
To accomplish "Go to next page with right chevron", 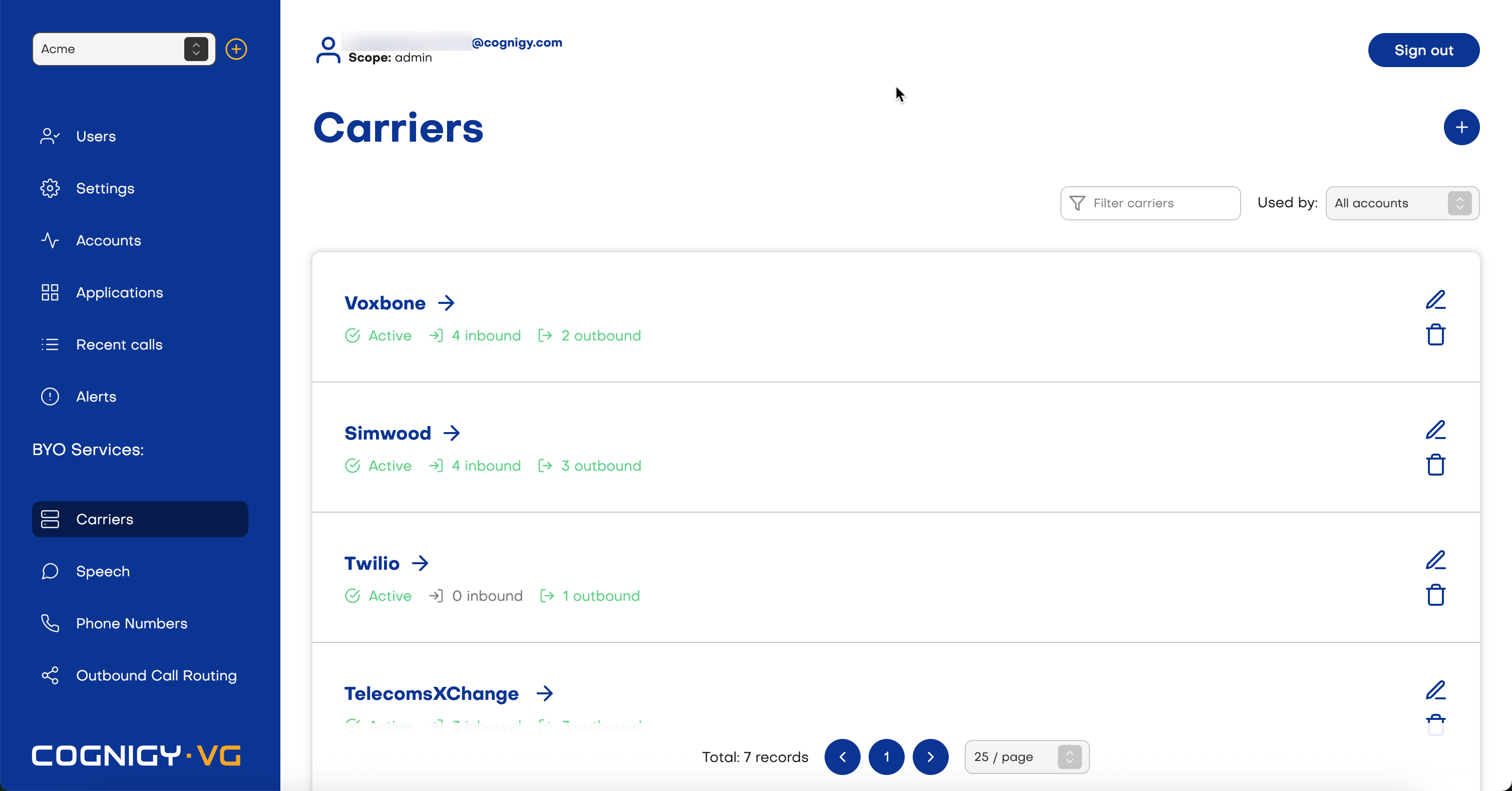I will (x=930, y=757).
